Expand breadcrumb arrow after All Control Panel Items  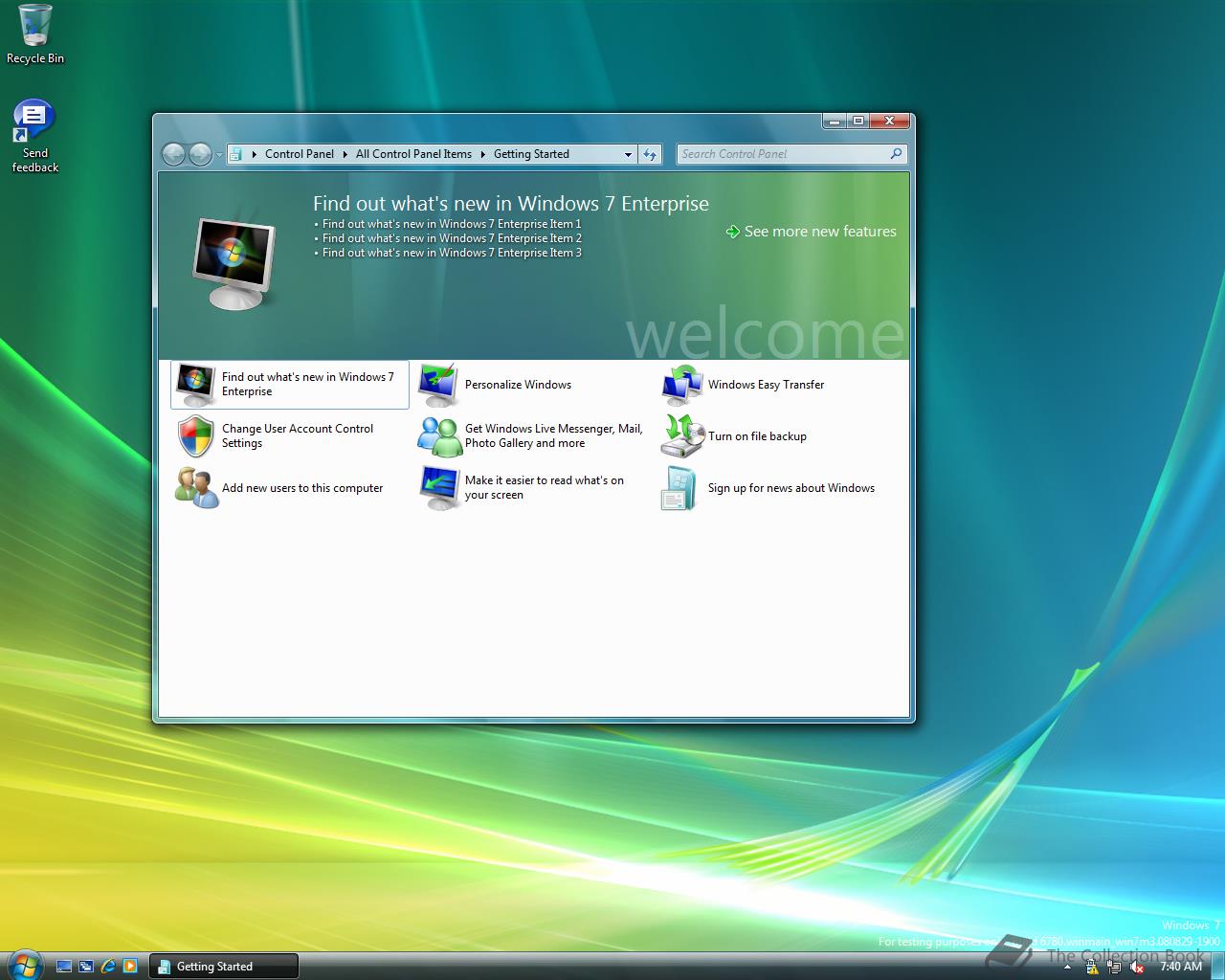click(x=482, y=154)
